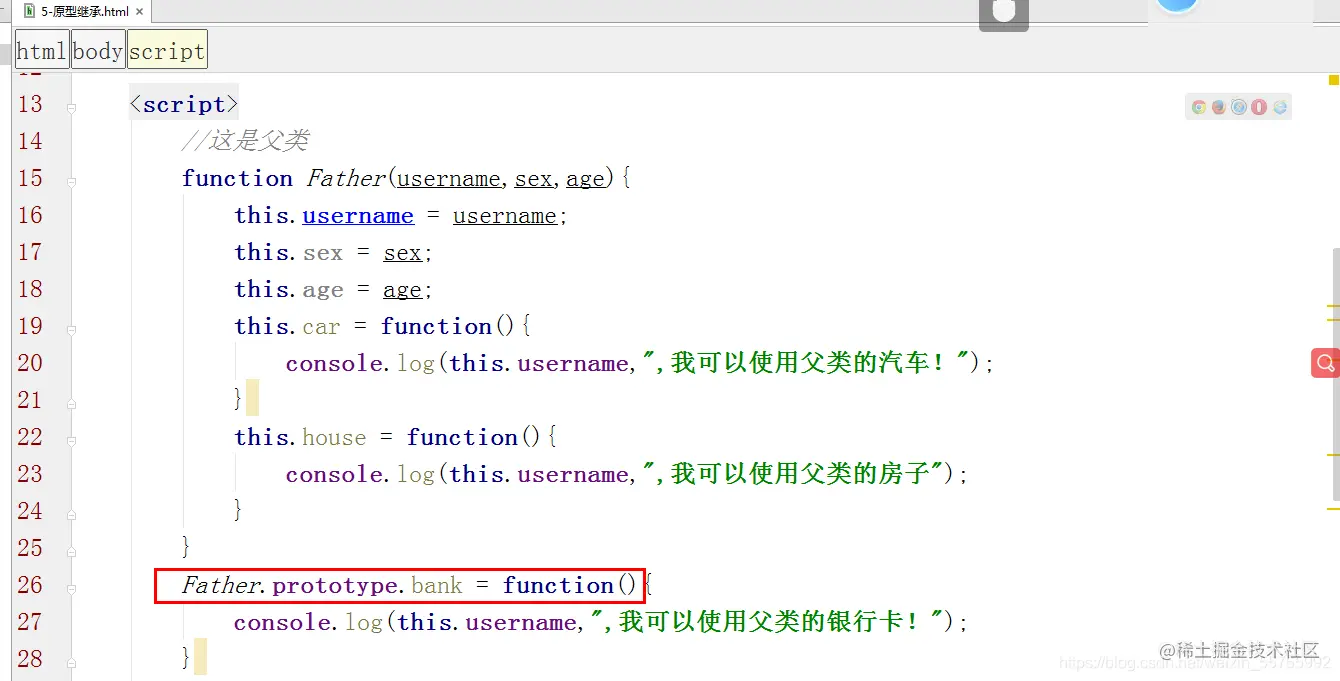Select the body breadcrumb
The height and width of the screenshot is (681, 1340).
click(98, 51)
